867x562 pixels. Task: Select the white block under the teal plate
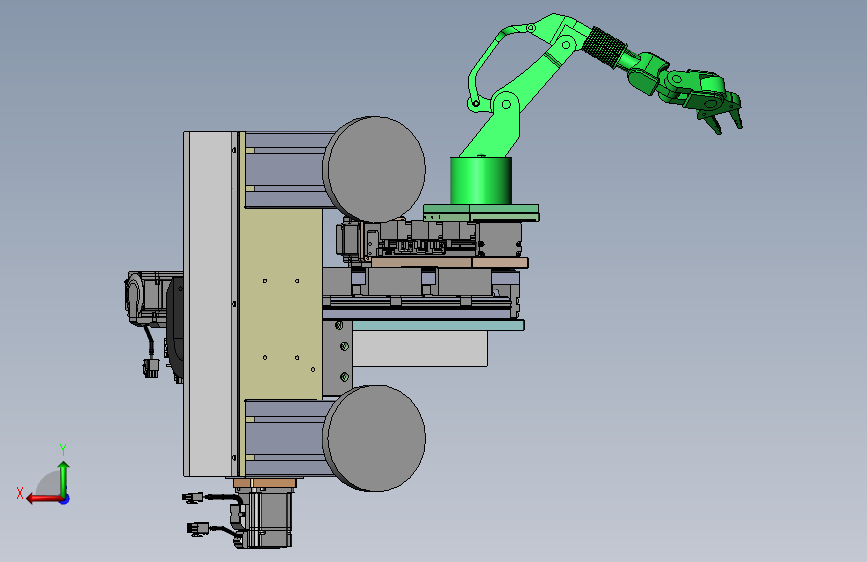point(420,348)
